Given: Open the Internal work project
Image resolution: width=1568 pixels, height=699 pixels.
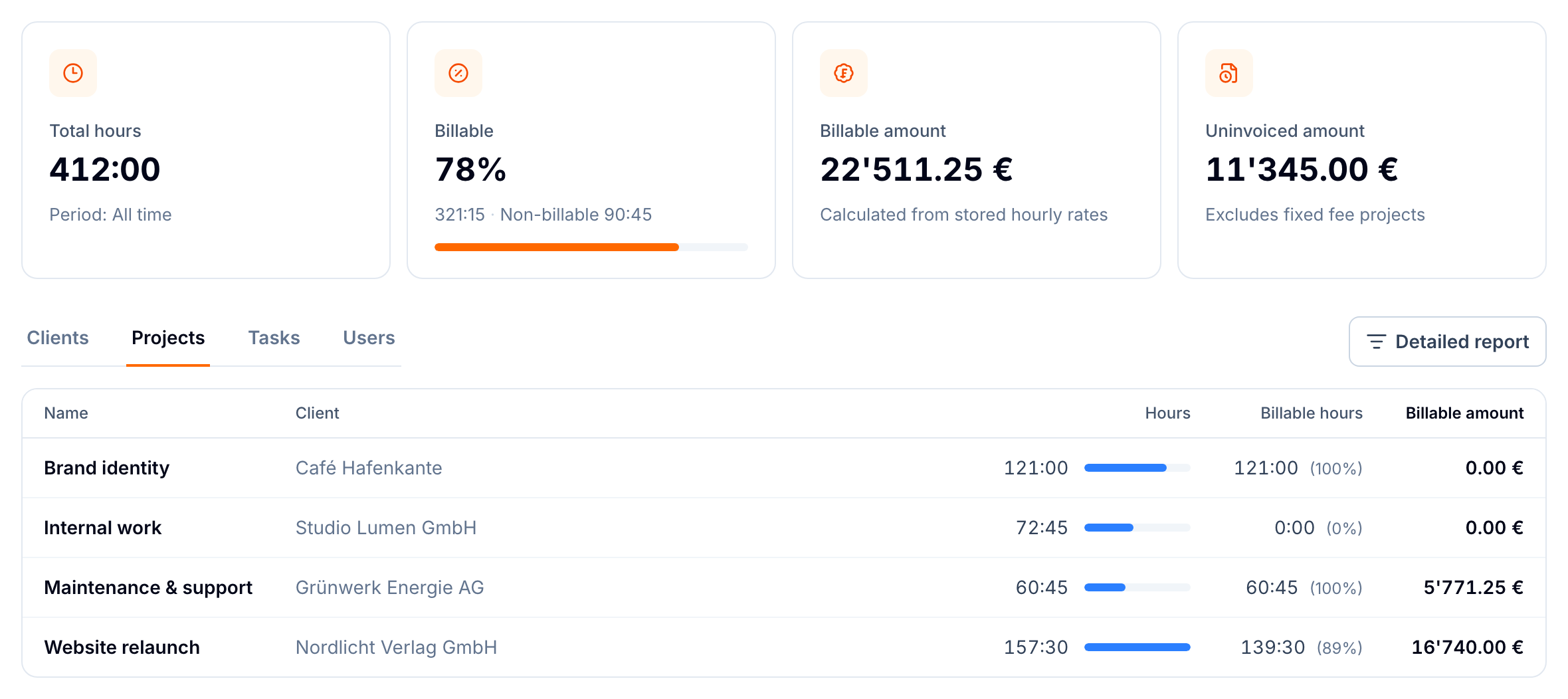Looking at the screenshot, I should click(x=102, y=528).
